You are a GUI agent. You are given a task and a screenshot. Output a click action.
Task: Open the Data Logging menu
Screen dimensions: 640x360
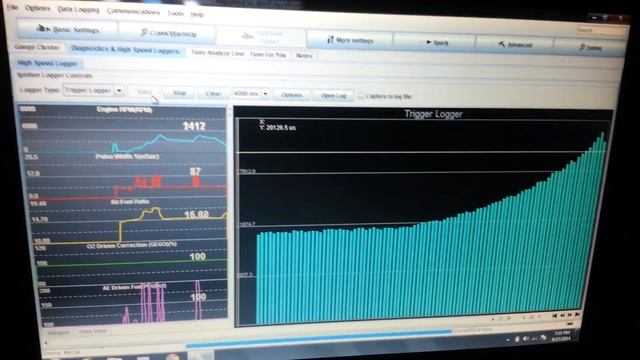tap(78, 9)
